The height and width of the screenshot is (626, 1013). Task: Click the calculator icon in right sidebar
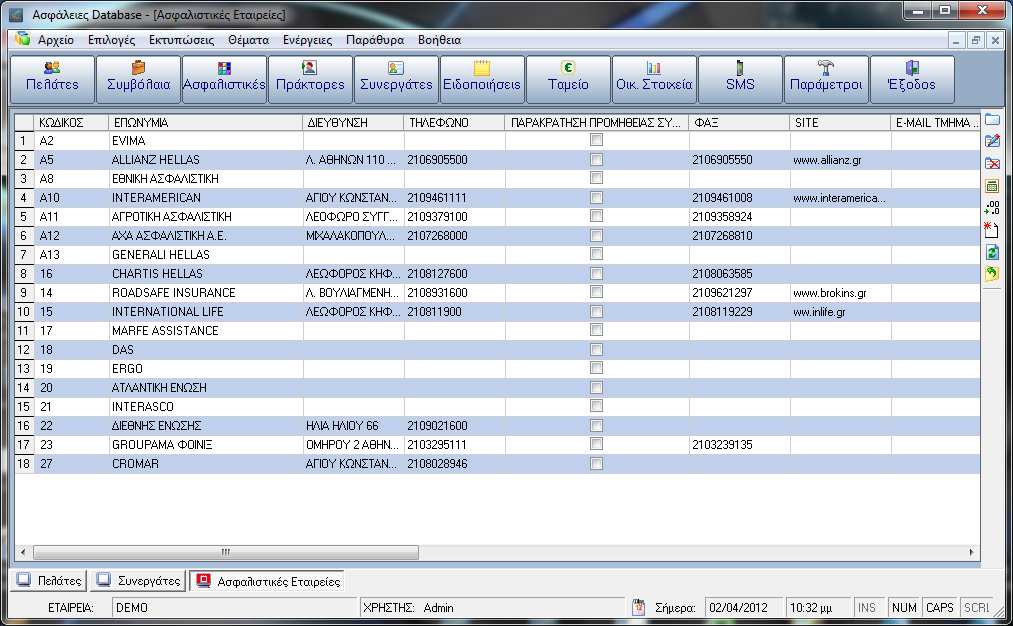point(992,185)
